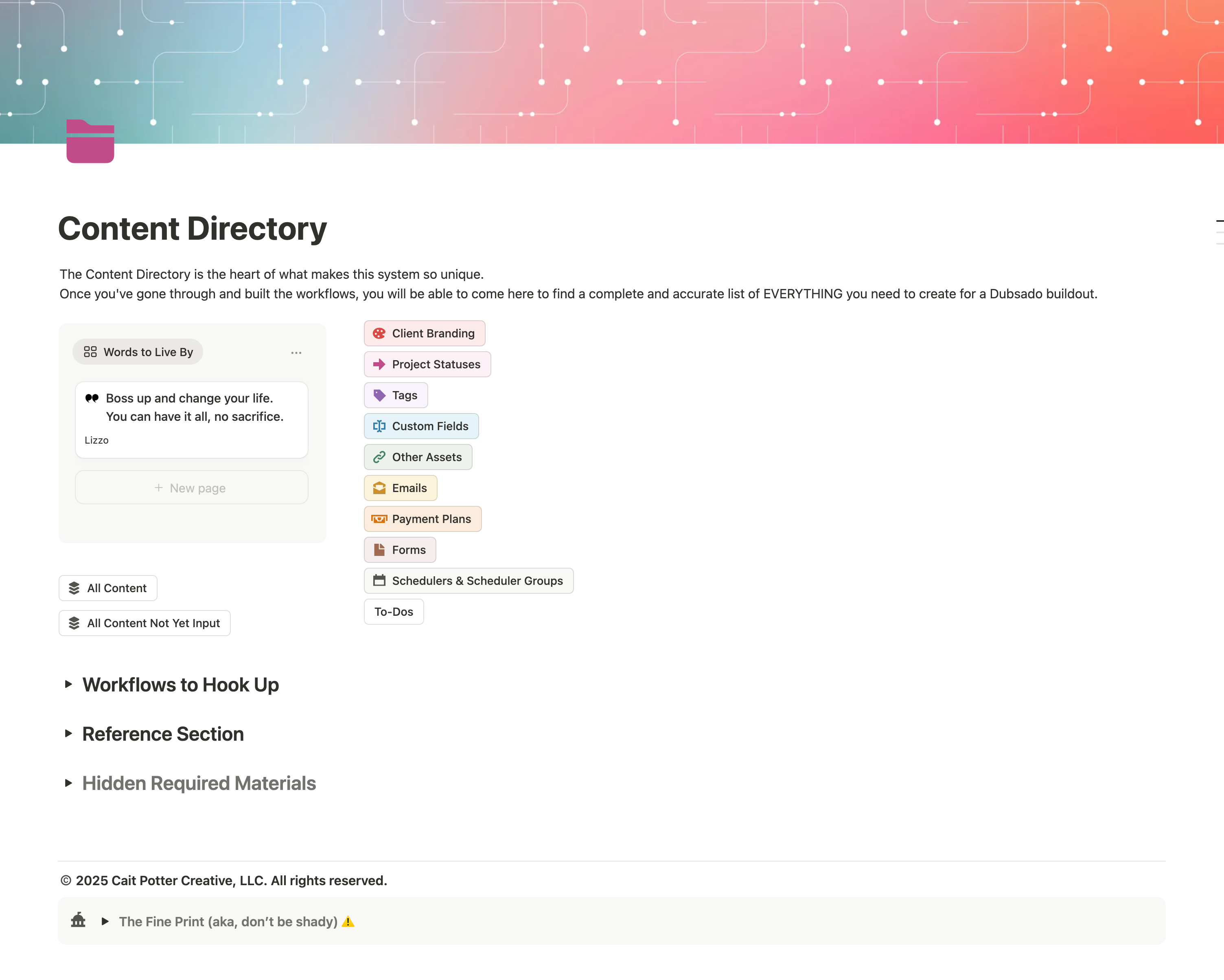Open All Content Not Yet Input page
This screenshot has width=1224, height=980.
tap(145, 623)
